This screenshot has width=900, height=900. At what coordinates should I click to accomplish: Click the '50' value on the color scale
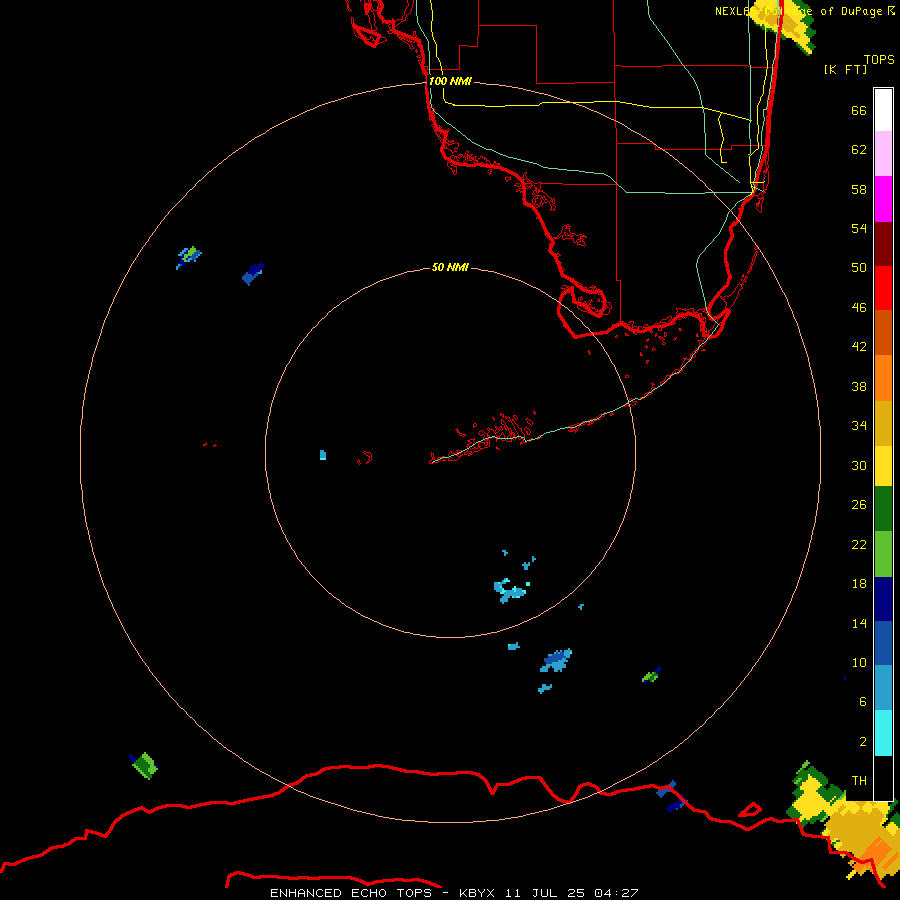pos(859,268)
